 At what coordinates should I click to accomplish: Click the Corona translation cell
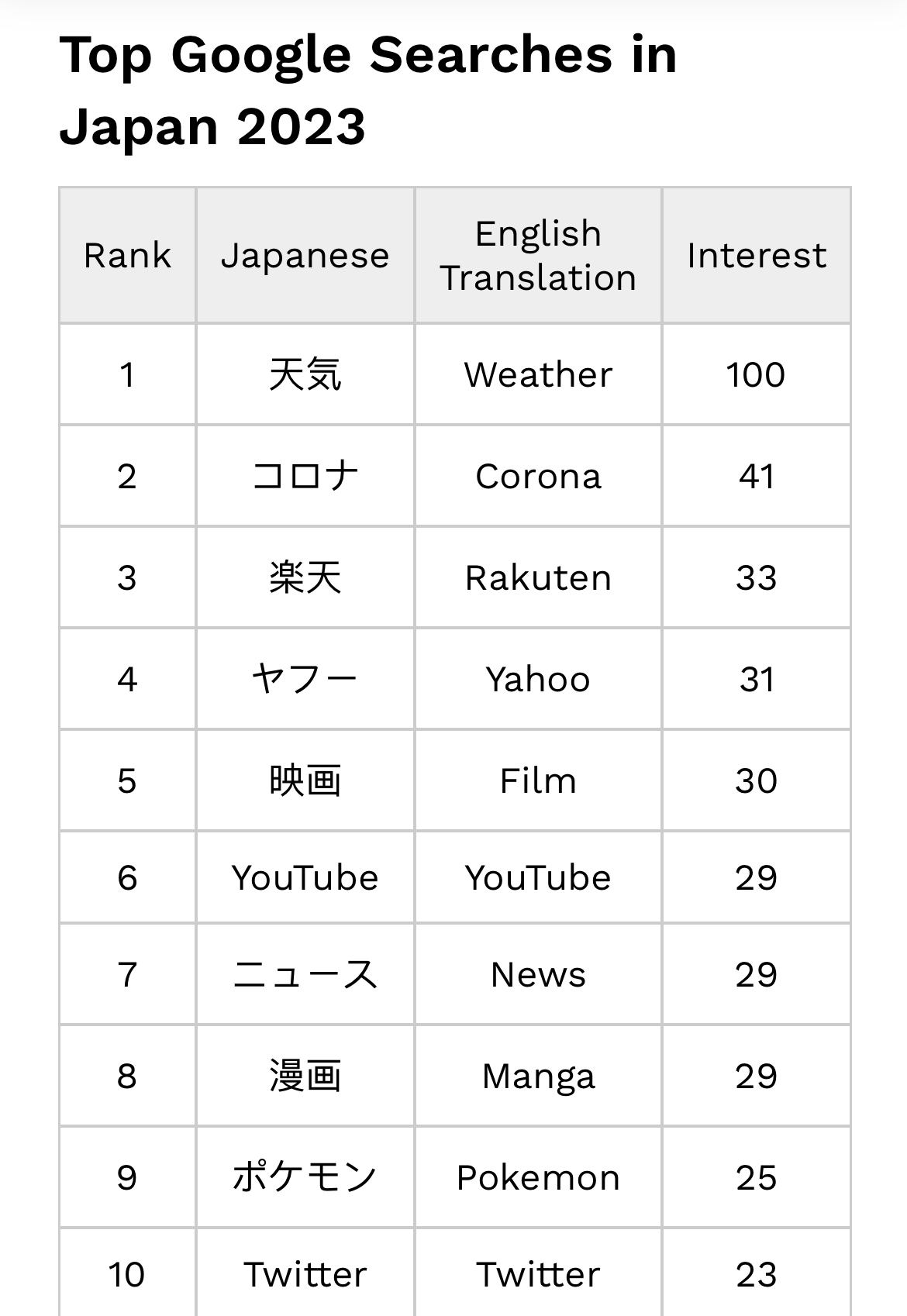[x=538, y=477]
